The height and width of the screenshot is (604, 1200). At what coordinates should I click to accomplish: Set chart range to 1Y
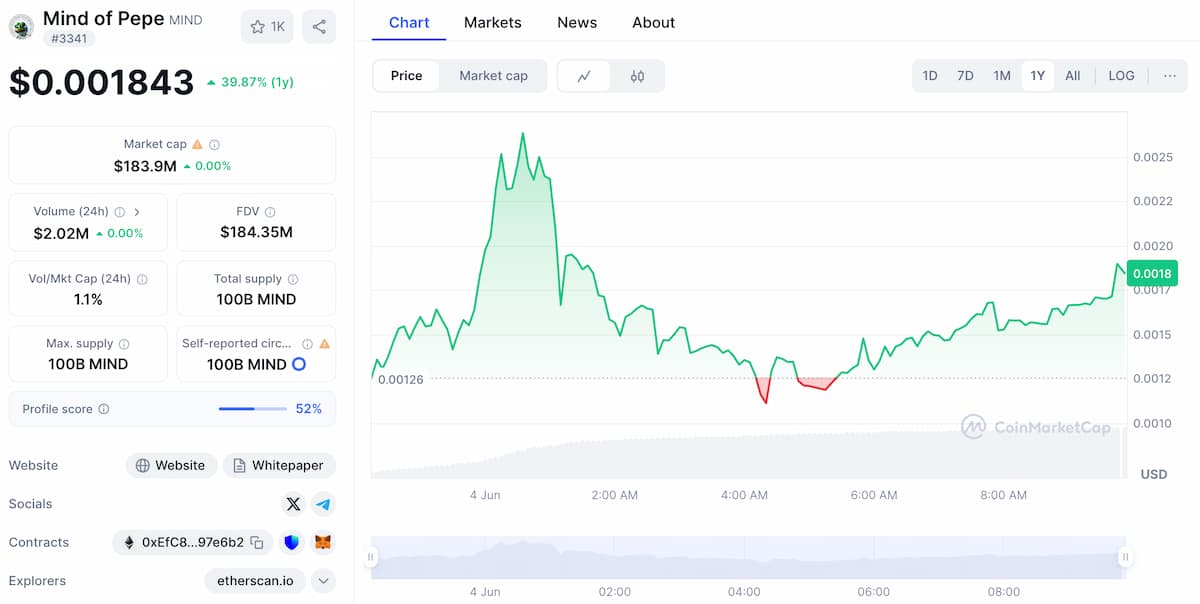tap(1037, 76)
